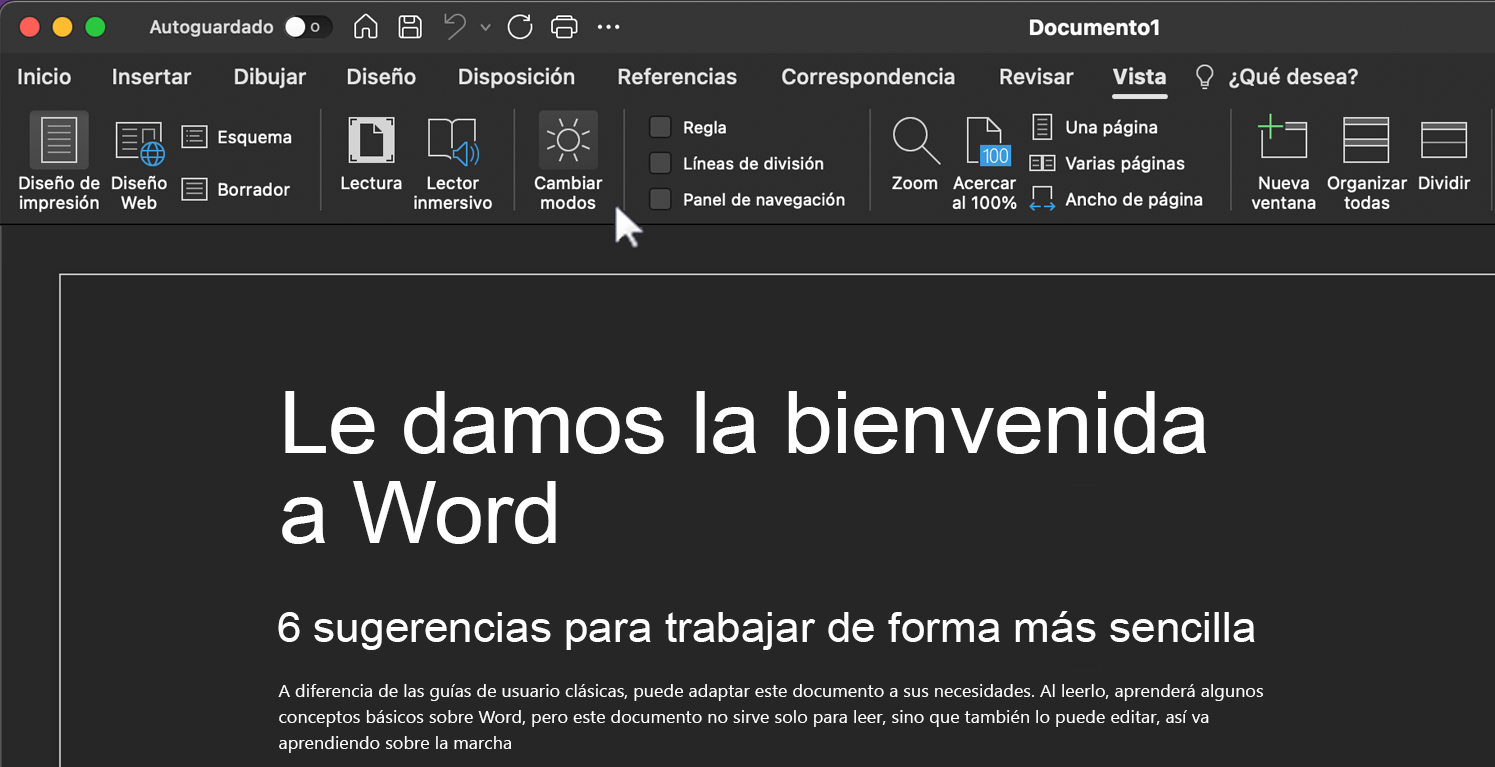Switch to the Insertar tab
The height and width of the screenshot is (767, 1495).
pos(151,77)
